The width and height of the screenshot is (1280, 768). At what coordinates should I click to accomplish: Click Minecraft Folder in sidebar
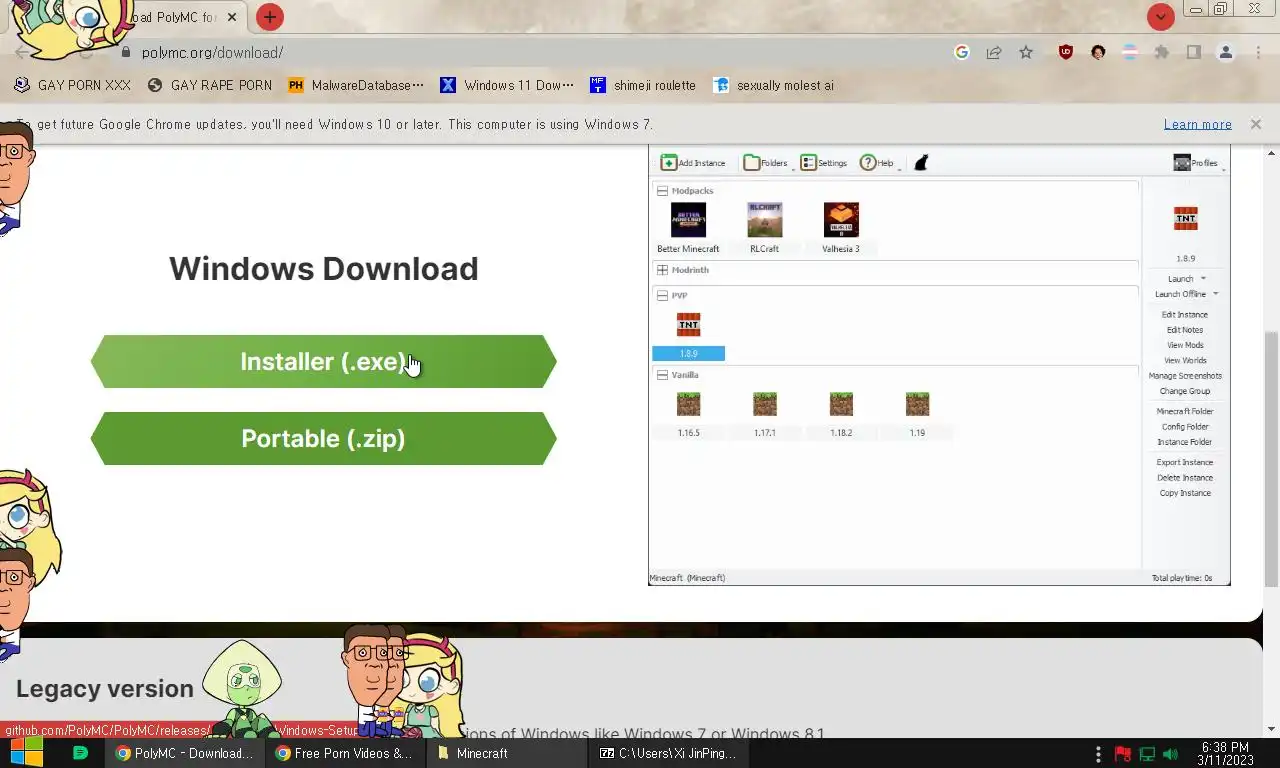(x=1185, y=412)
